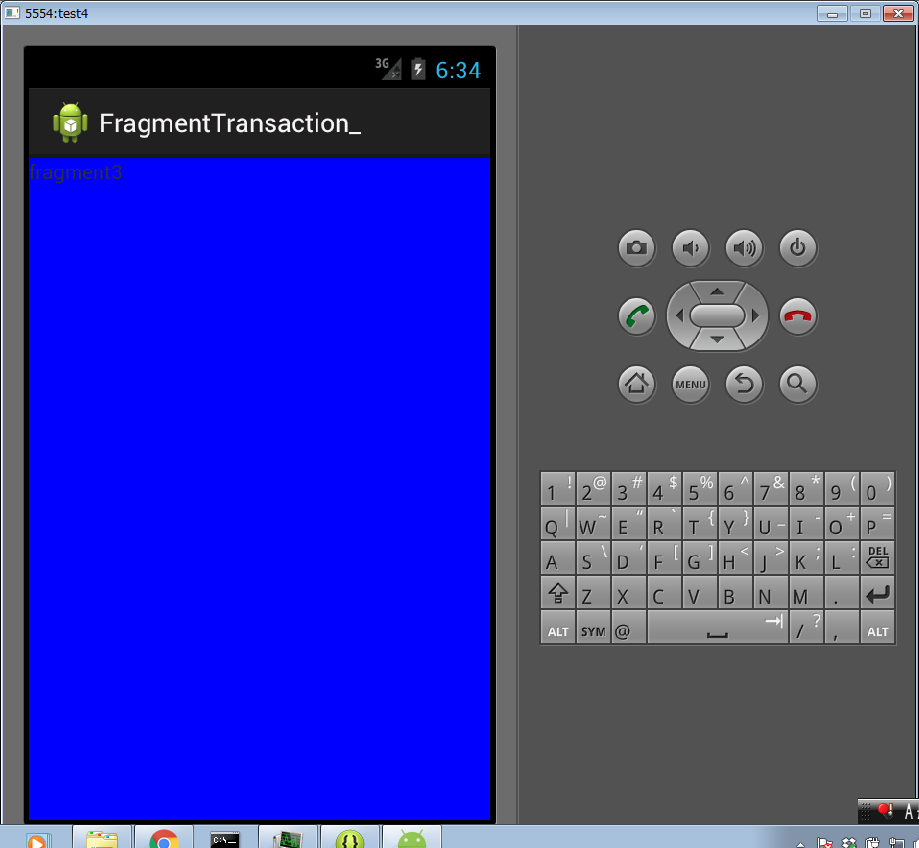Click the Q key
The height and width of the screenshot is (848, 919).
coord(558,523)
